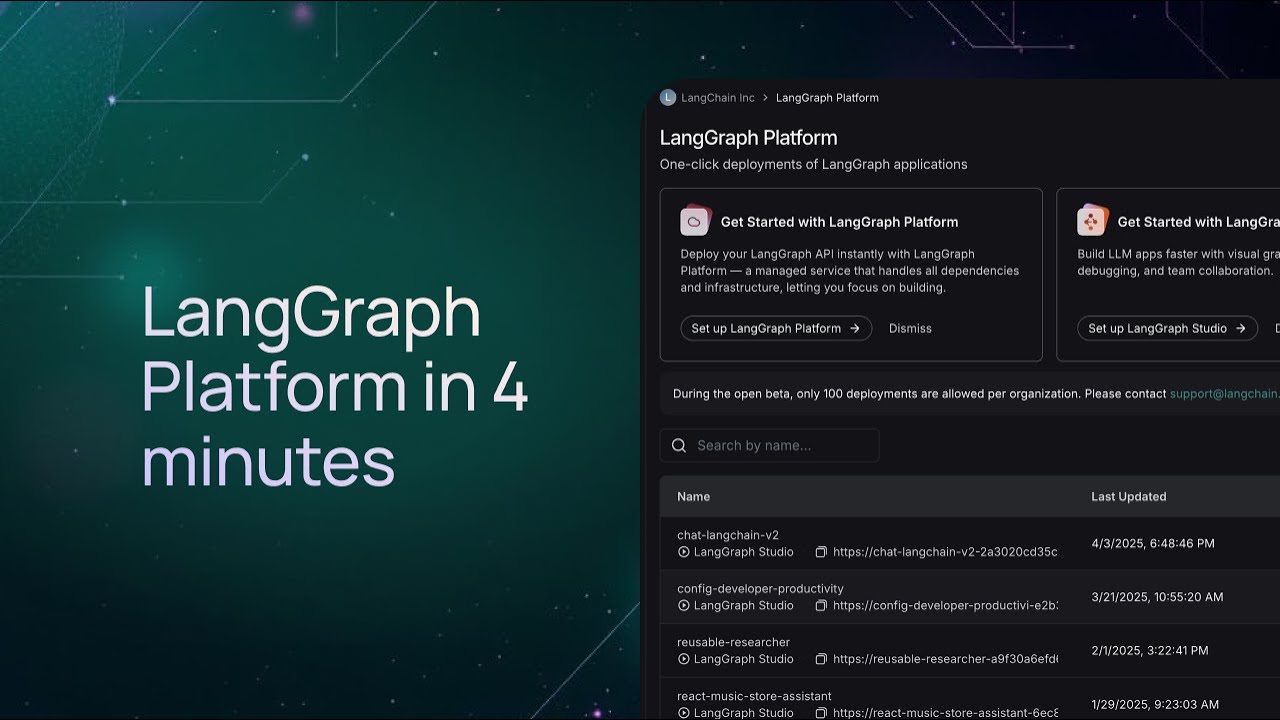Sort by Last Updated column header
Viewport: 1280px width, 720px height.
(1128, 497)
